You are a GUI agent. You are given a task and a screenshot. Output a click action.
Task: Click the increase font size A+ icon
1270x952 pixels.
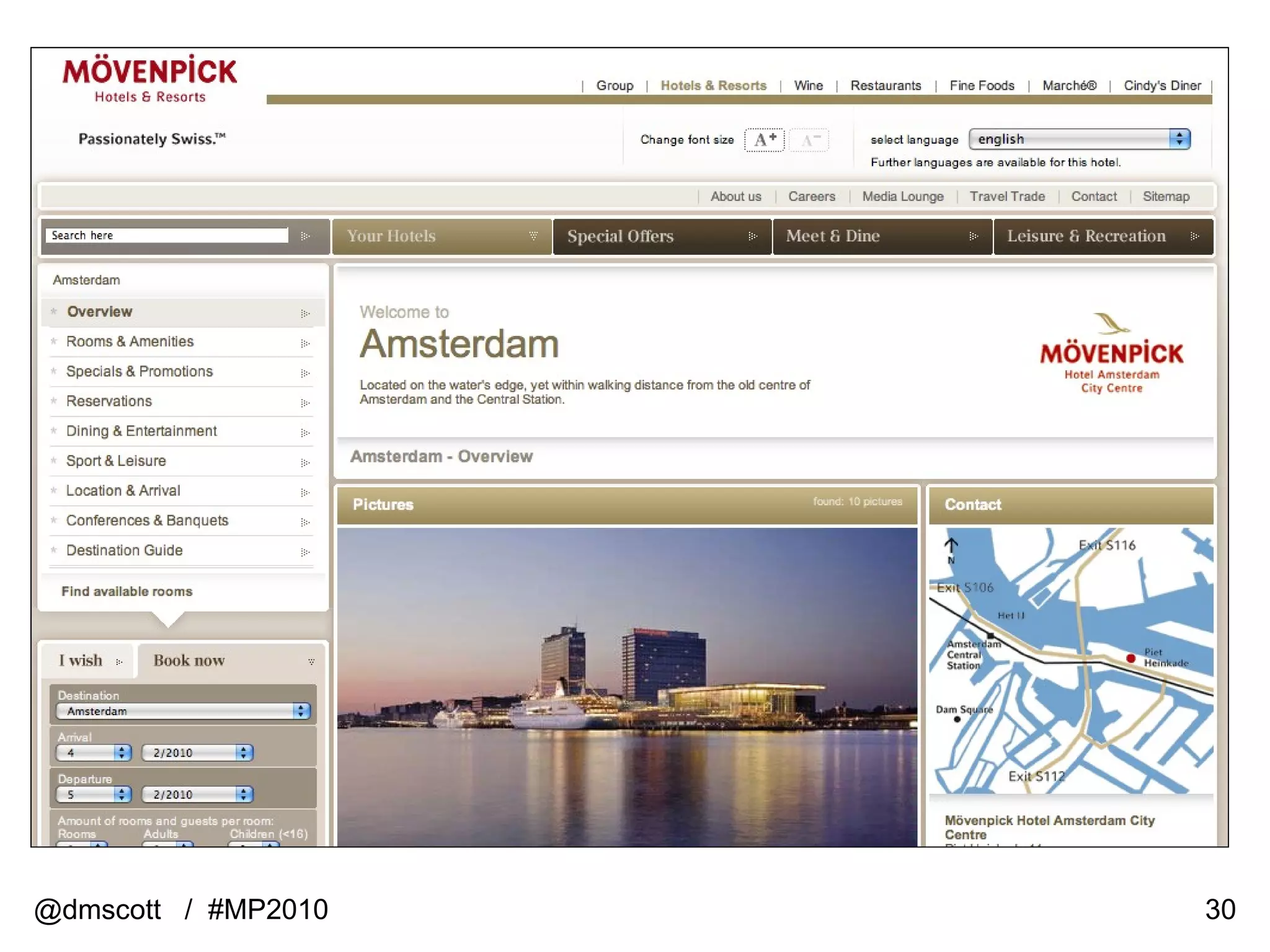pos(764,140)
